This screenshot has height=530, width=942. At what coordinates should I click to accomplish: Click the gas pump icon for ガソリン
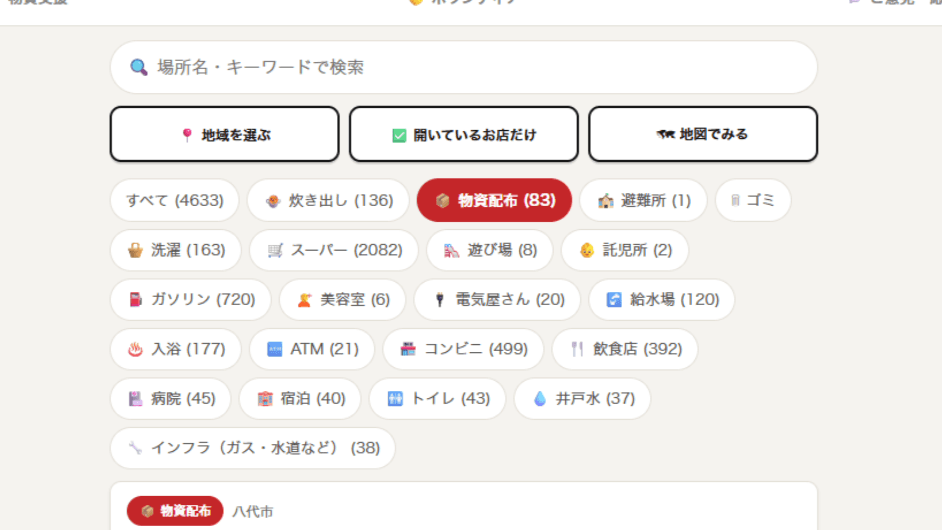[x=136, y=299]
